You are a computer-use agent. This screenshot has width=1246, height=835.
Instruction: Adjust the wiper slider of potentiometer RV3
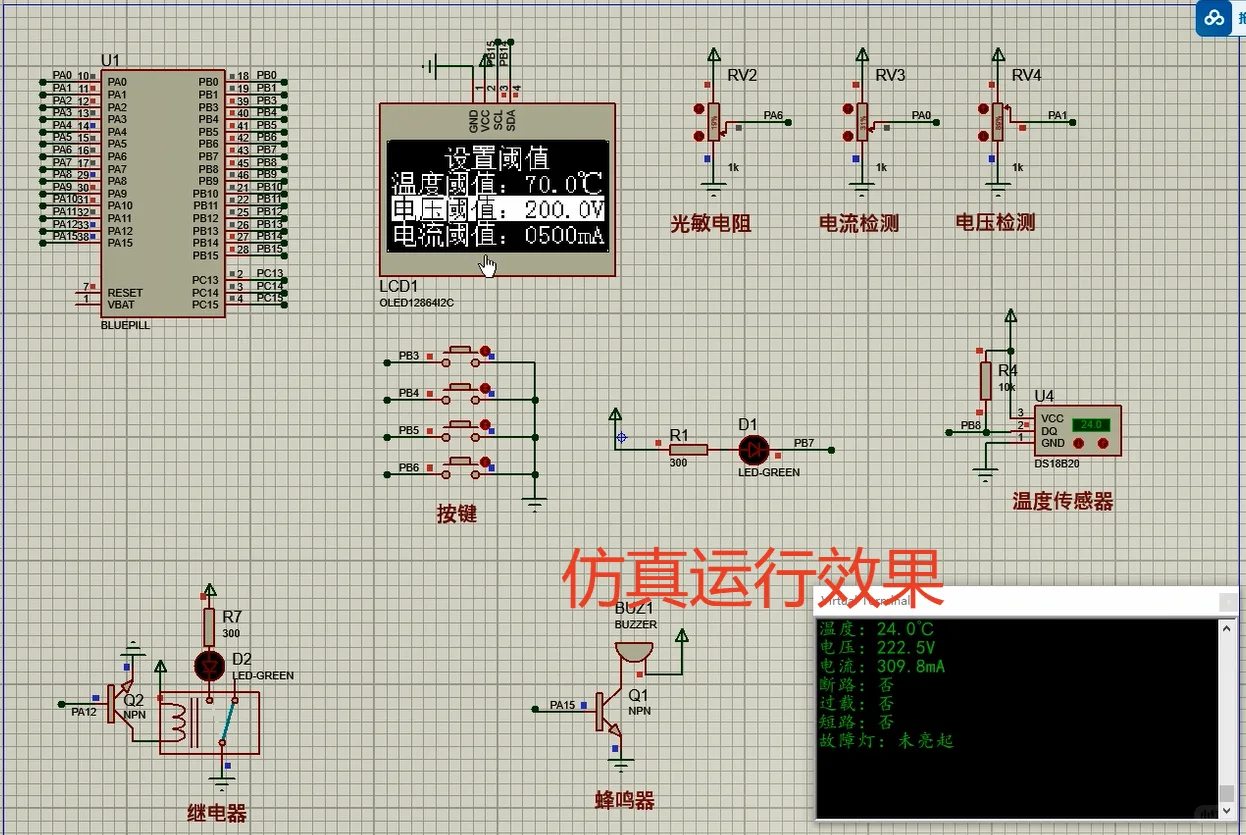point(873,126)
